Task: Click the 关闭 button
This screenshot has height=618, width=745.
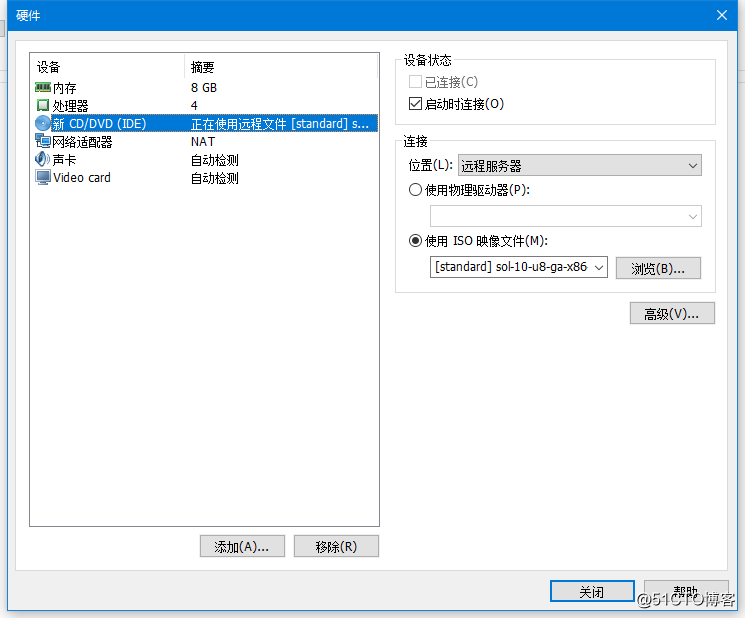Action: click(x=592, y=591)
